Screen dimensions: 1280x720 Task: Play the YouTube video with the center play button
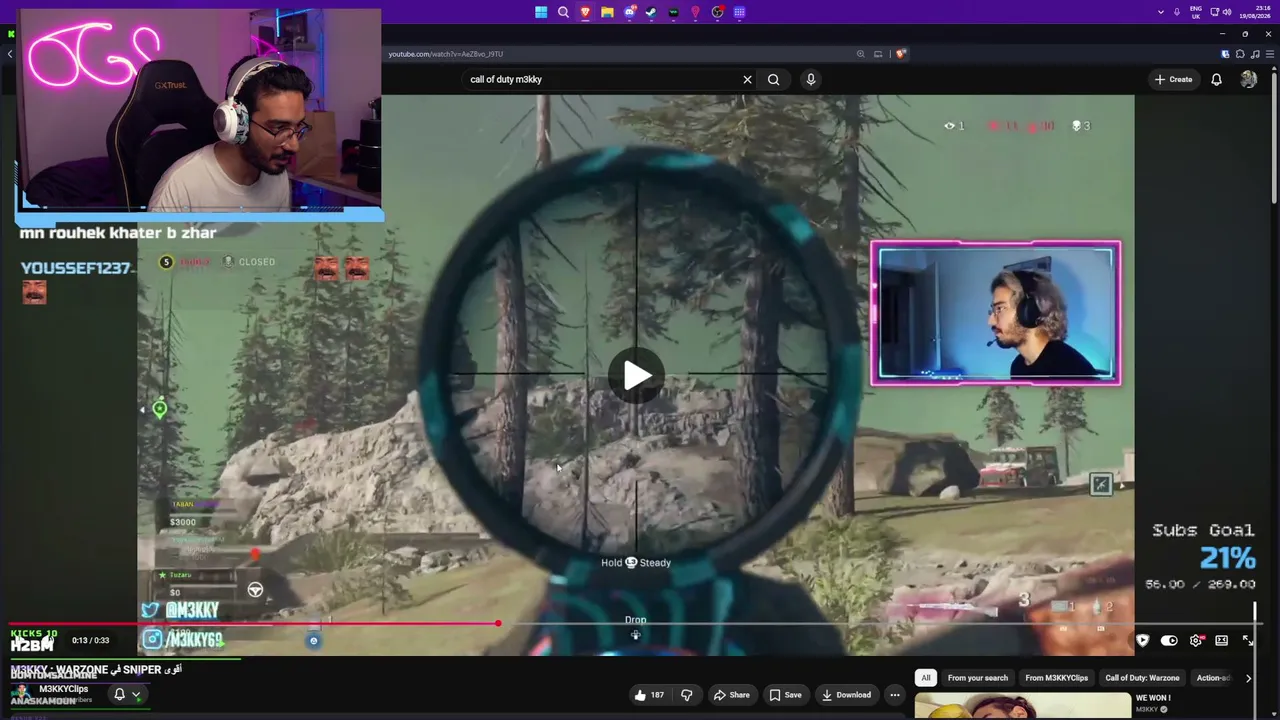point(637,376)
